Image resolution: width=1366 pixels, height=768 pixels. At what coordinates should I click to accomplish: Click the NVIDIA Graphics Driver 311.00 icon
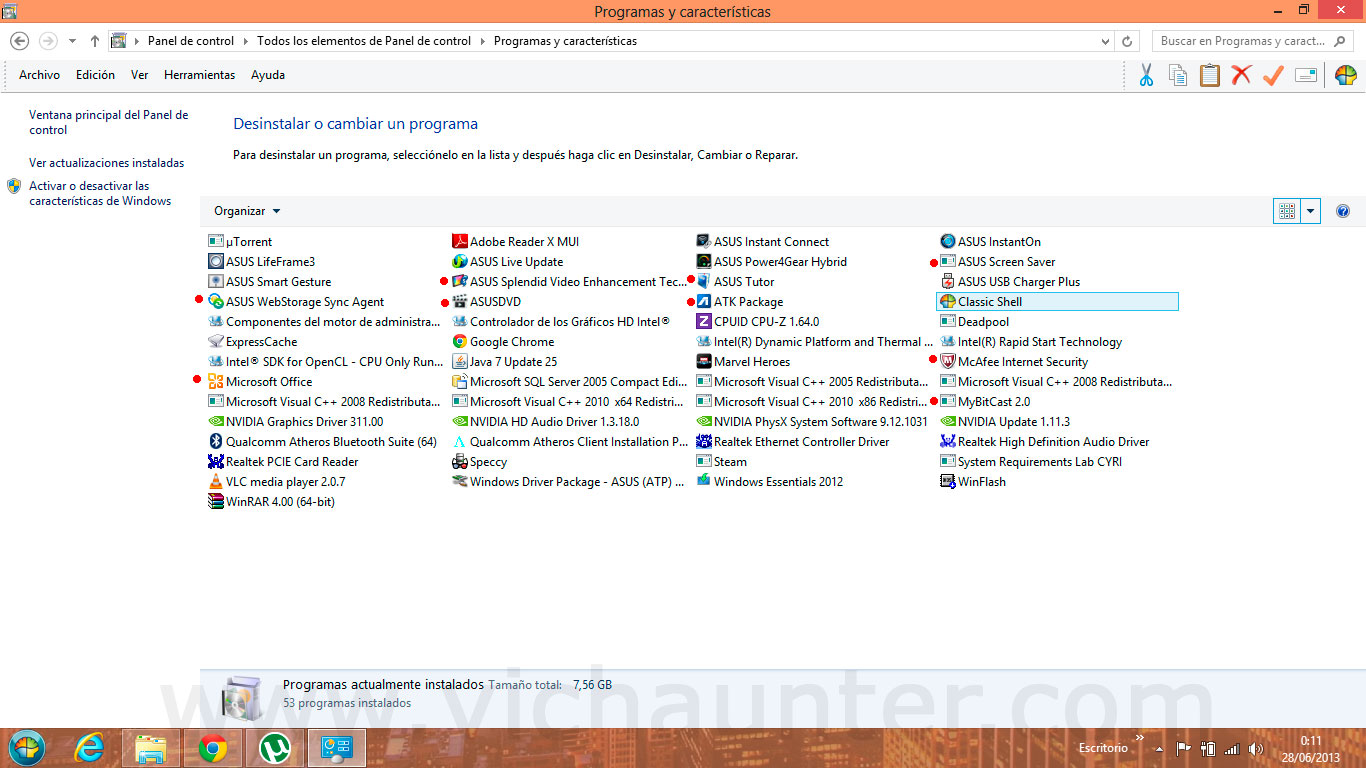pos(216,421)
